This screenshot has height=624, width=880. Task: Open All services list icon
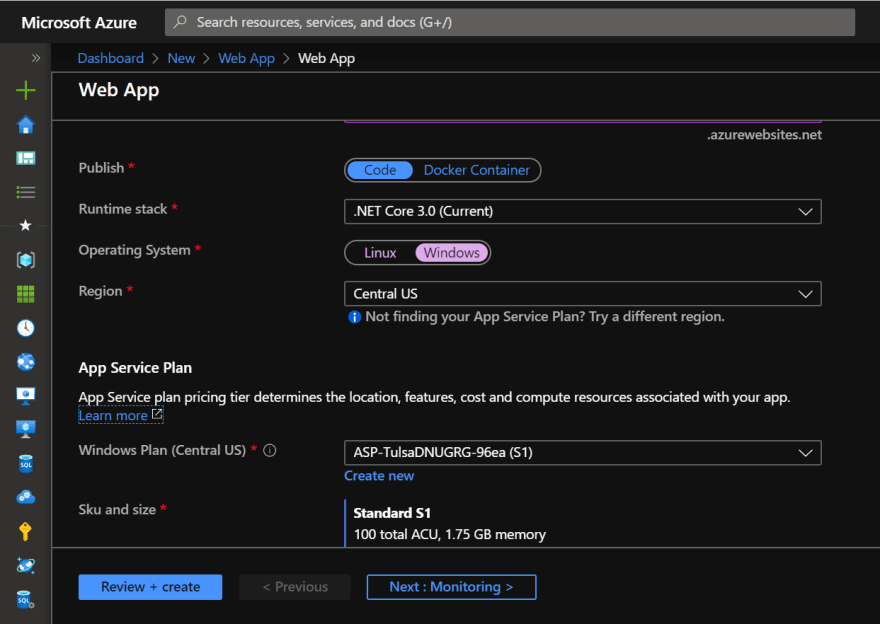click(x=26, y=192)
